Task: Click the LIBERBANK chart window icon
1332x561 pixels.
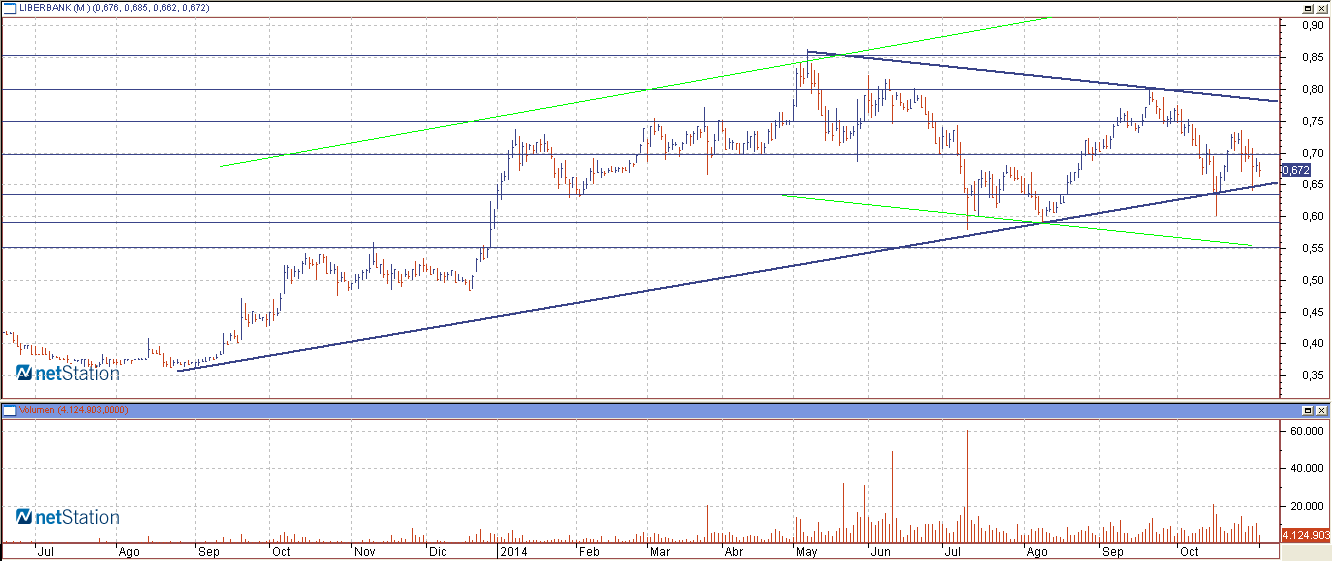Action: pyautogui.click(x=10, y=9)
